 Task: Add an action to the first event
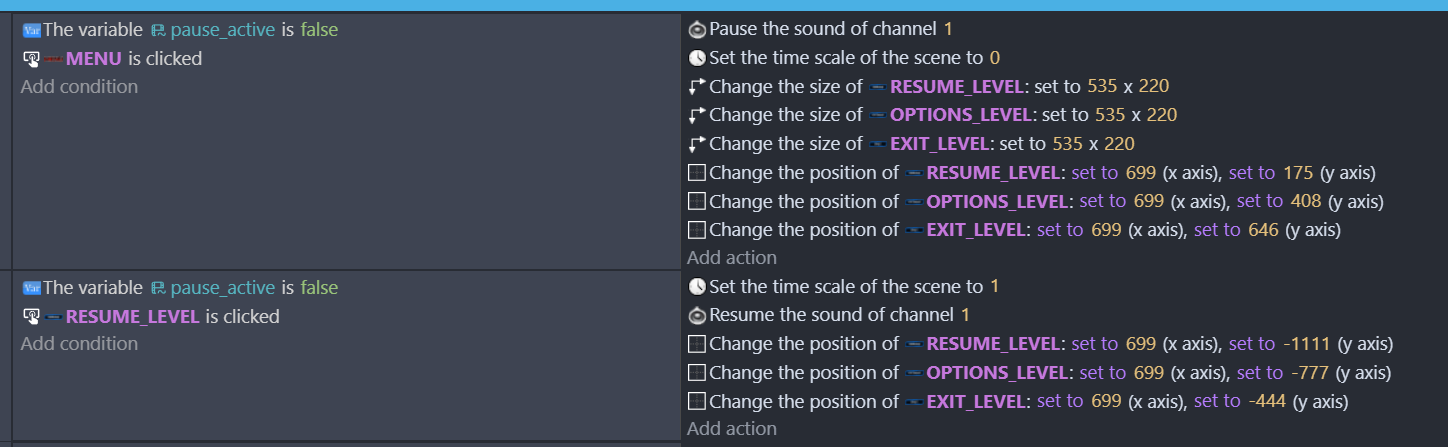tap(732, 258)
